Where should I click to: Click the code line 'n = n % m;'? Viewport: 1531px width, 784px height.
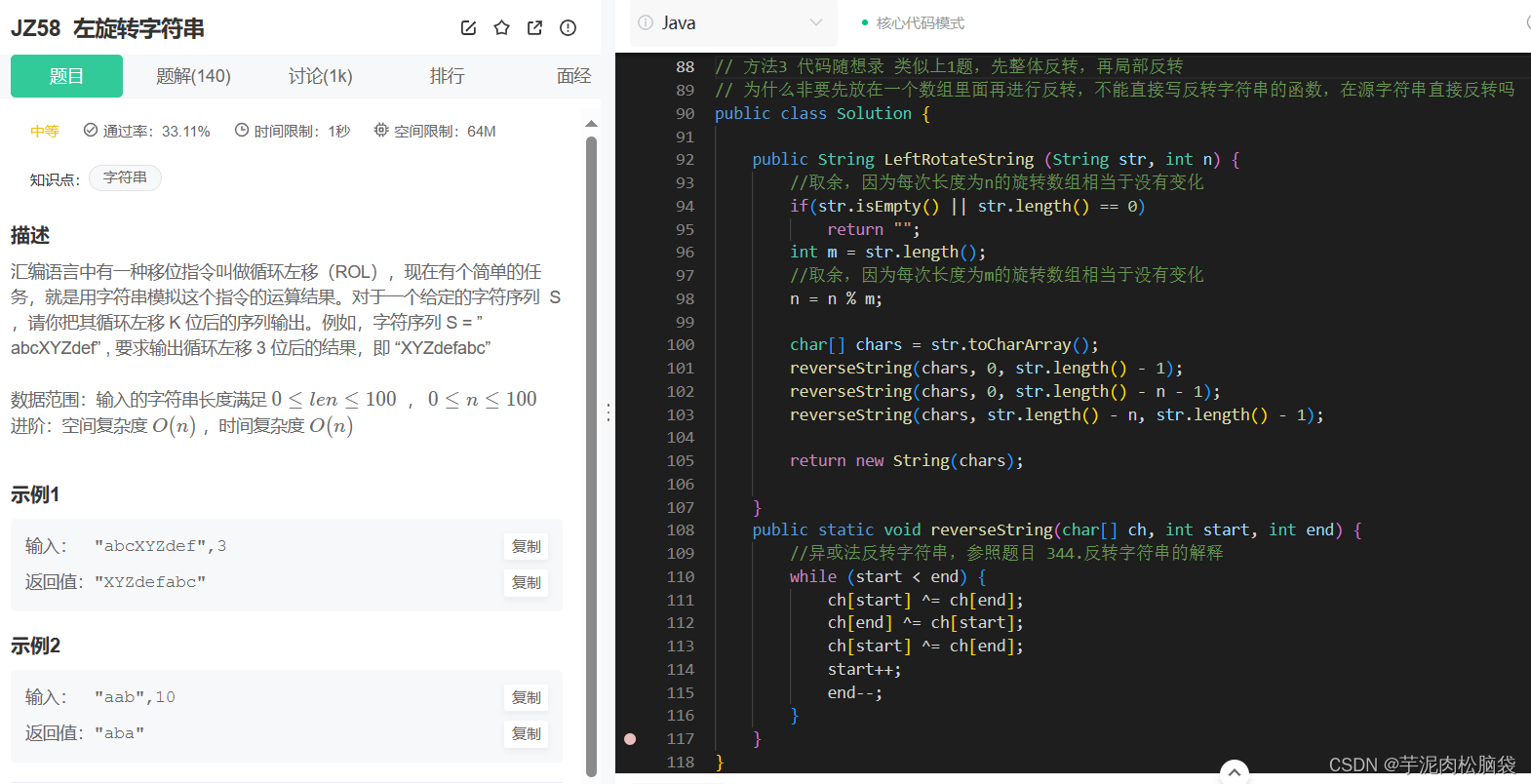pos(836,298)
